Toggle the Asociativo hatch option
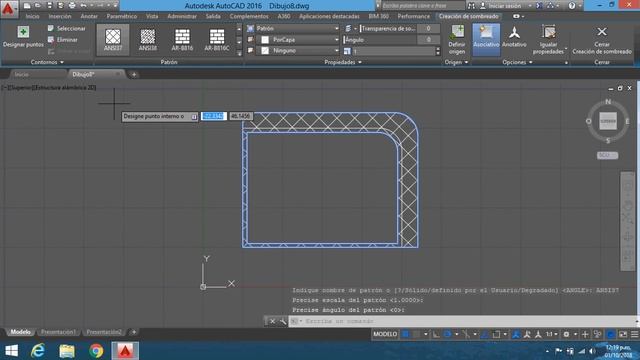Image resolution: width=640 pixels, height=360 pixels. point(486,40)
